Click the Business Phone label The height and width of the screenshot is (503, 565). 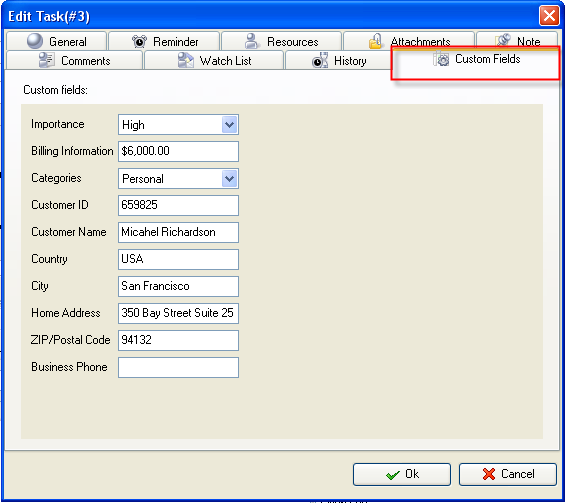click(69, 367)
